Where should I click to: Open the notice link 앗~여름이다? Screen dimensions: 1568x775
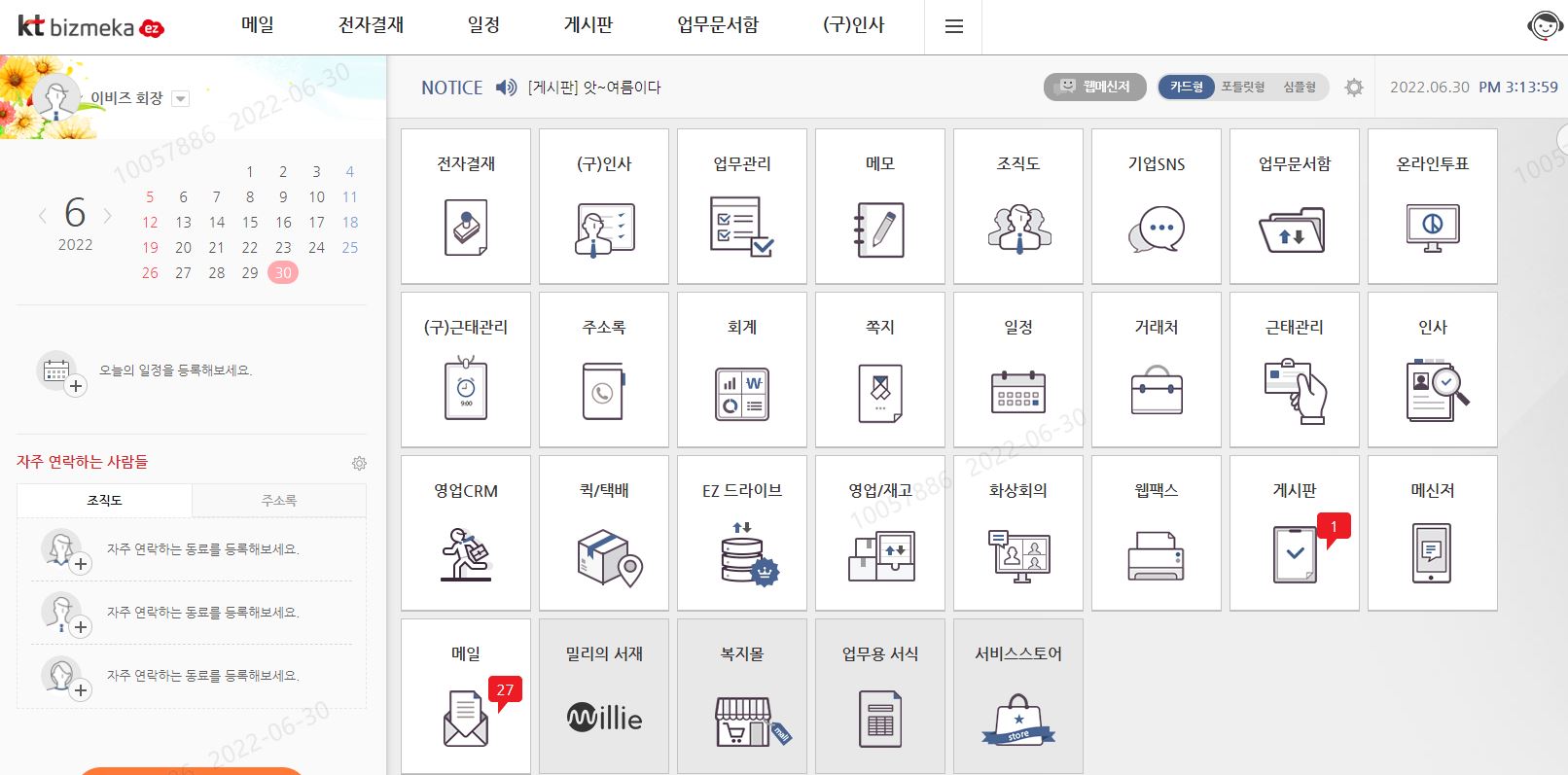tap(594, 88)
